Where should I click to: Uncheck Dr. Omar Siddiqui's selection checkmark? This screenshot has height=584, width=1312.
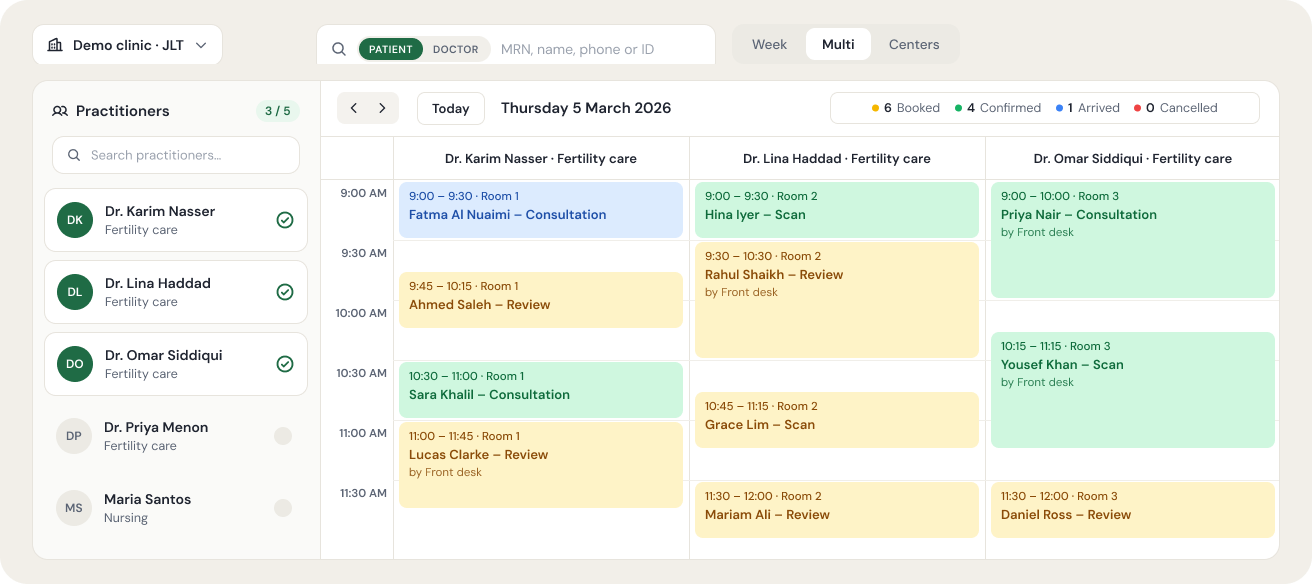pyautogui.click(x=285, y=364)
